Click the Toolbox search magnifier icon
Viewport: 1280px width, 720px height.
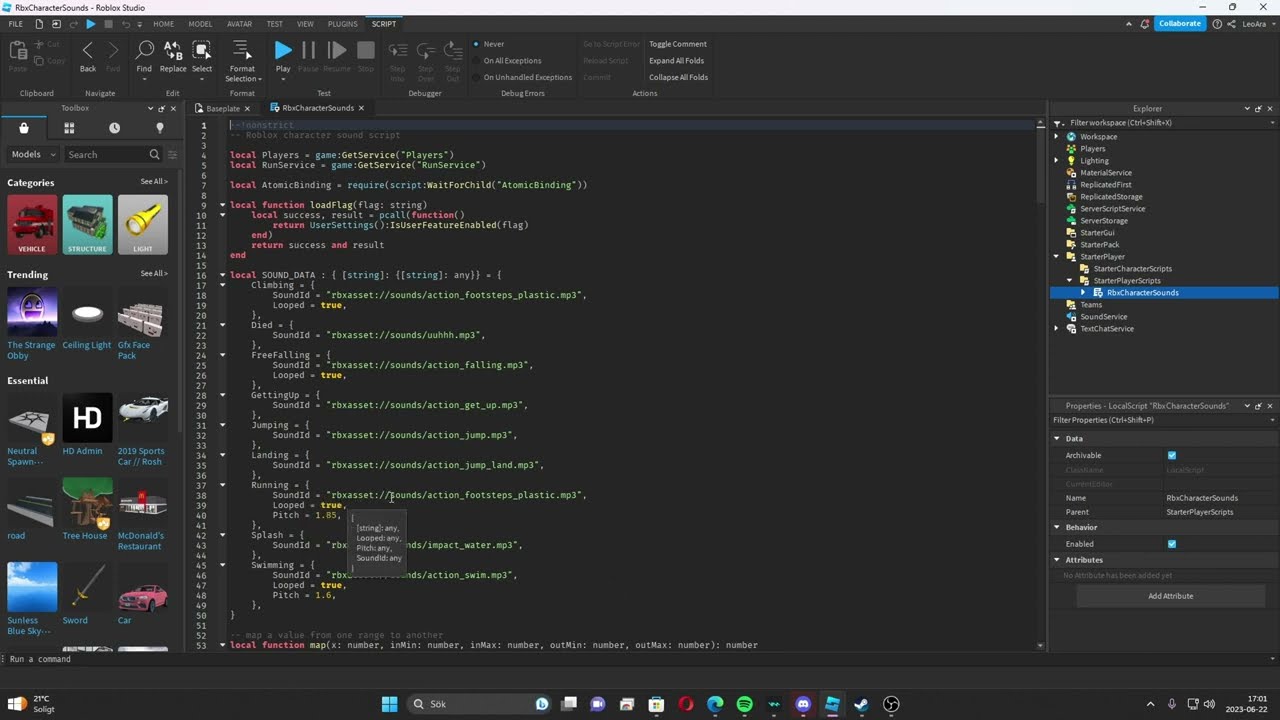(154, 155)
